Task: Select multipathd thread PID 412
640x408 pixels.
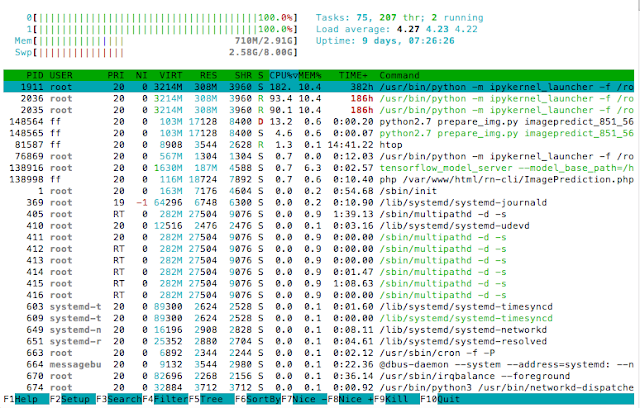Action: click(318, 249)
